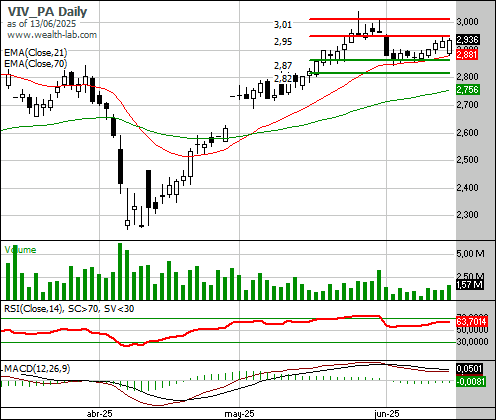This screenshot has width=496, height=420.
Task: Click the 3,000 price axis label
Action: [x=467, y=22]
